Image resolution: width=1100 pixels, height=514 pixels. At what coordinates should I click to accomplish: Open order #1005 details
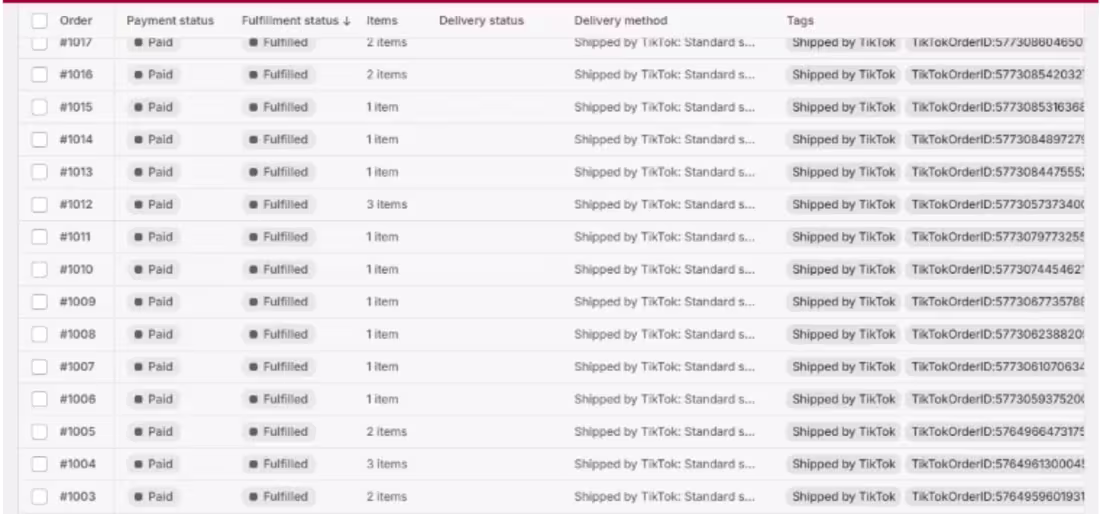tap(77, 431)
